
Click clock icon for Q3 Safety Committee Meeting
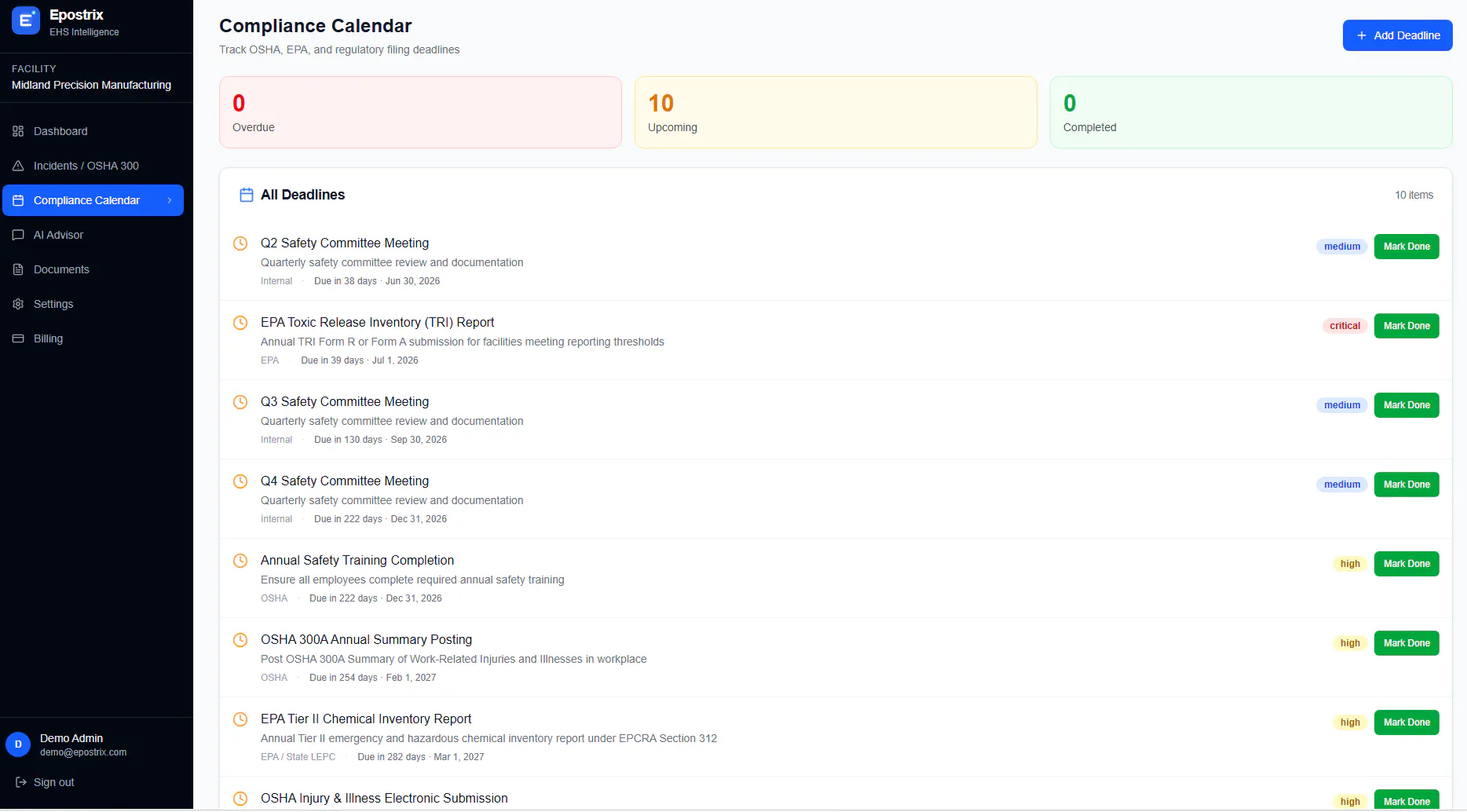(241, 402)
